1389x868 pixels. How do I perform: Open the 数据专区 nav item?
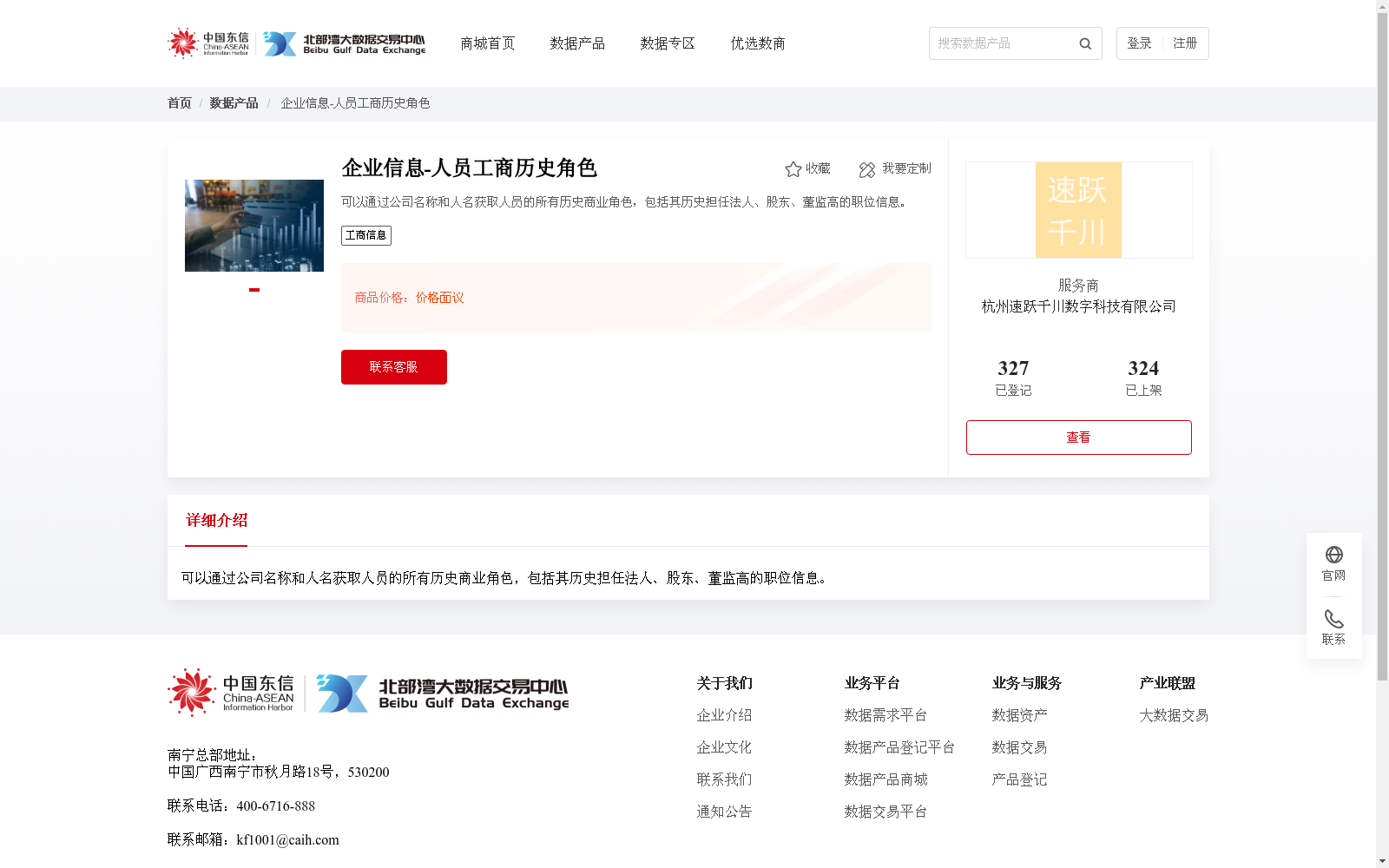click(668, 43)
